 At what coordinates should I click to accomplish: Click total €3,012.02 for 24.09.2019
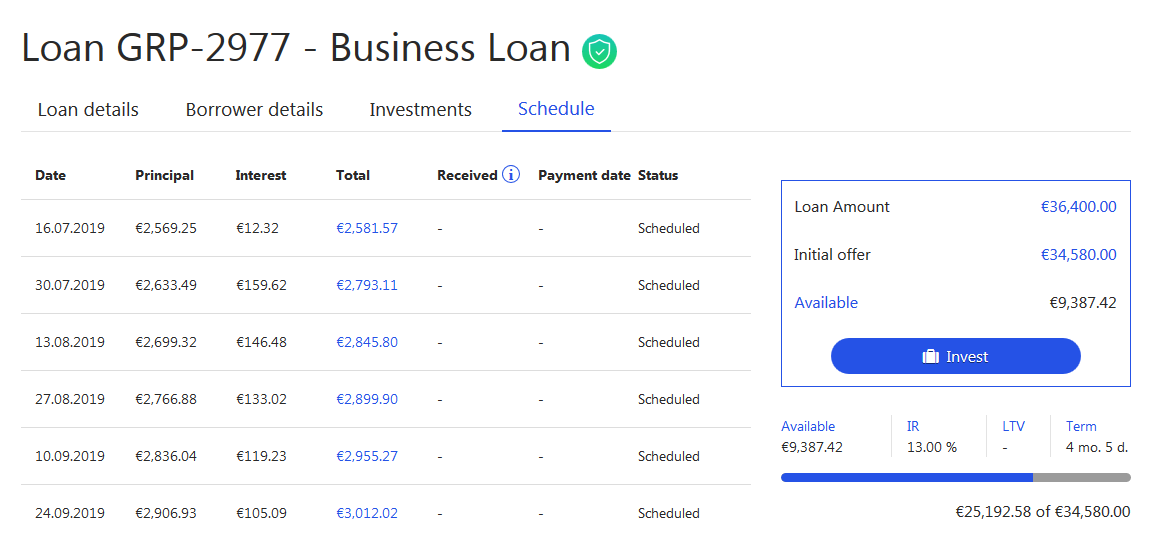tap(367, 513)
